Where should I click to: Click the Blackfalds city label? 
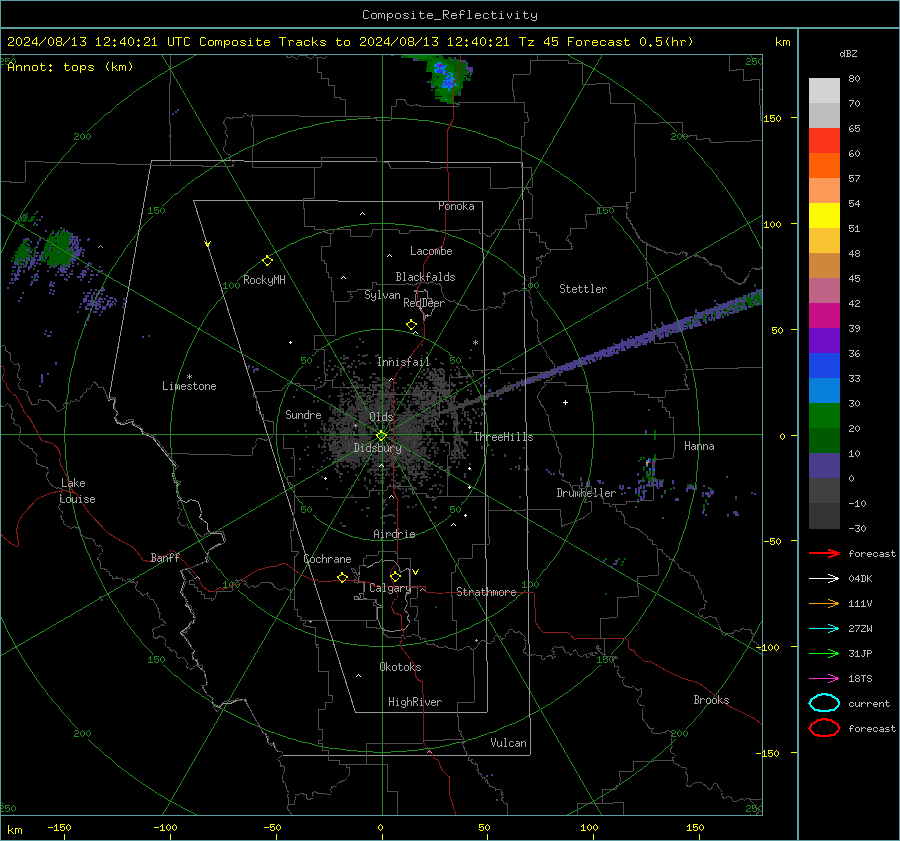click(425, 277)
